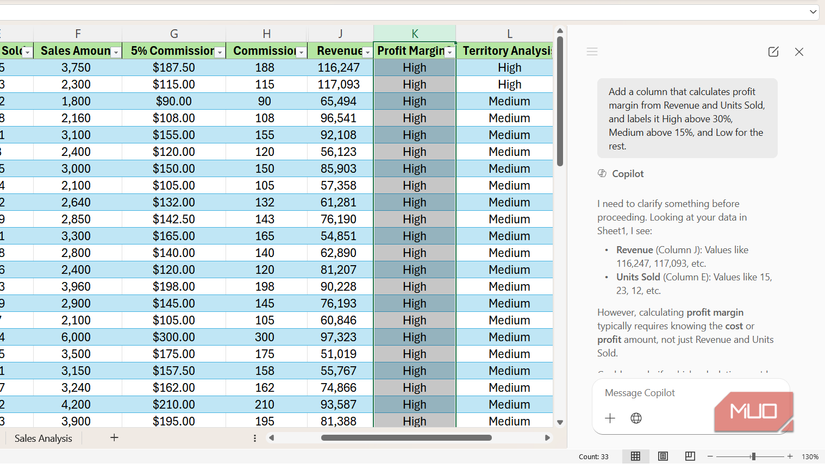Viewport: 825px width, 464px height.
Task: Click the Revenue cell 81,388
Action: [340, 421]
